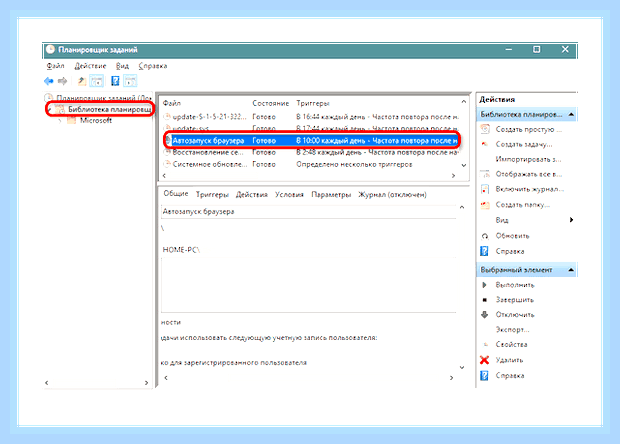This screenshot has width=620, height=444.
Task: Select the Восстановление се... task row
Action: (311, 152)
